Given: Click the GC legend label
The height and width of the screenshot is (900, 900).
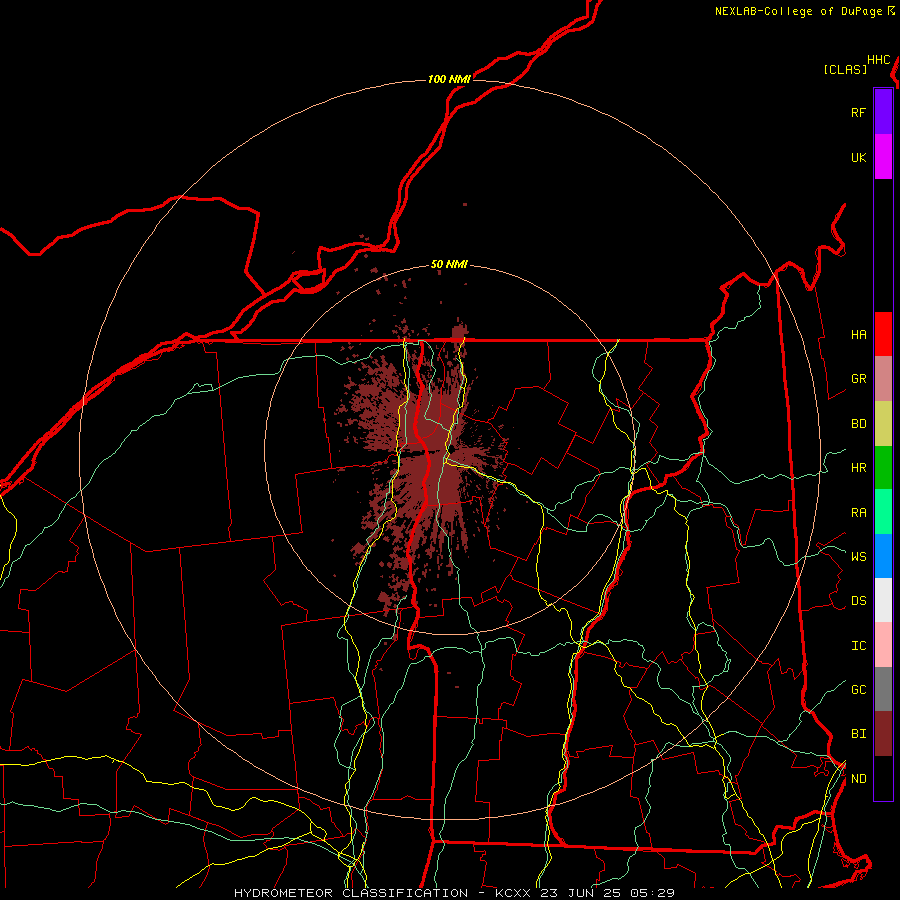Looking at the screenshot, I should (858, 689).
